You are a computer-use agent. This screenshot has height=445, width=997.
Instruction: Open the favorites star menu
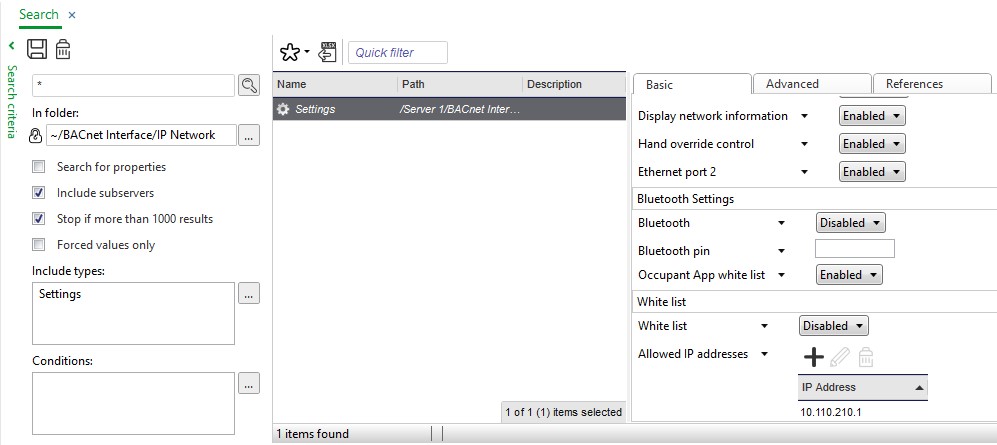coord(295,52)
